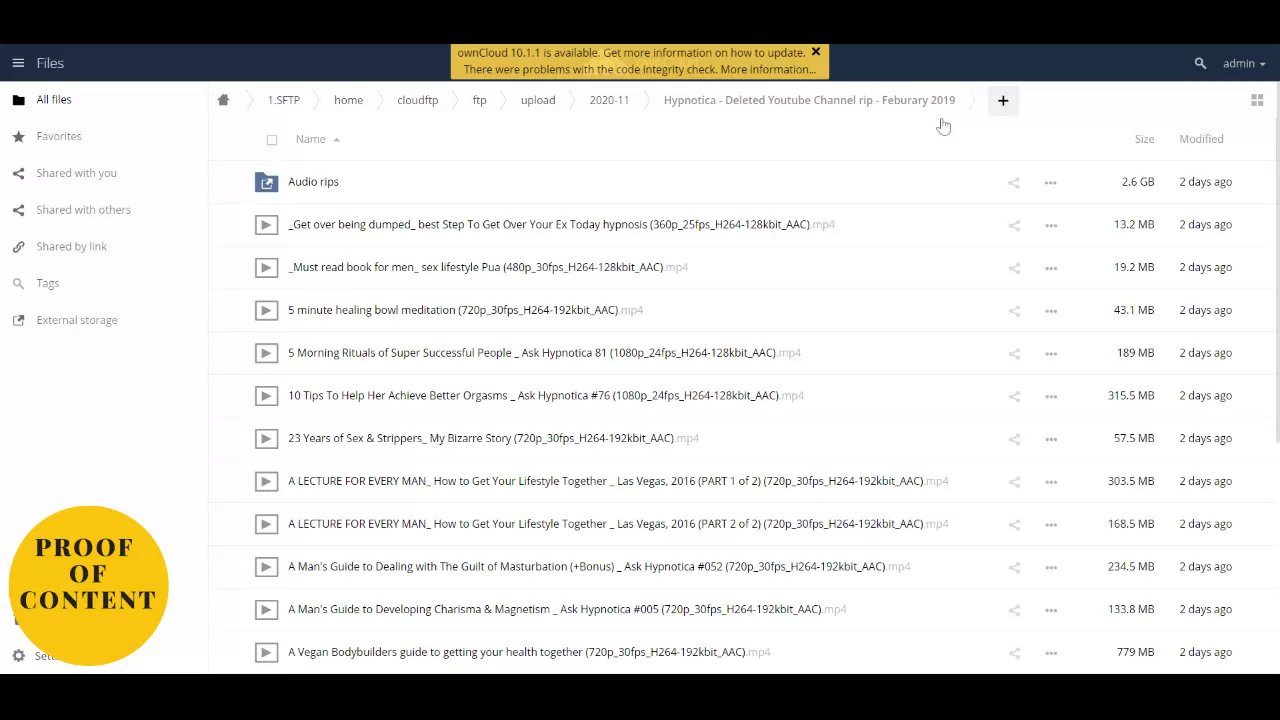Open LECTURE FOR EVERY MAN PART 1 file
The image size is (1280, 720).
click(618, 481)
